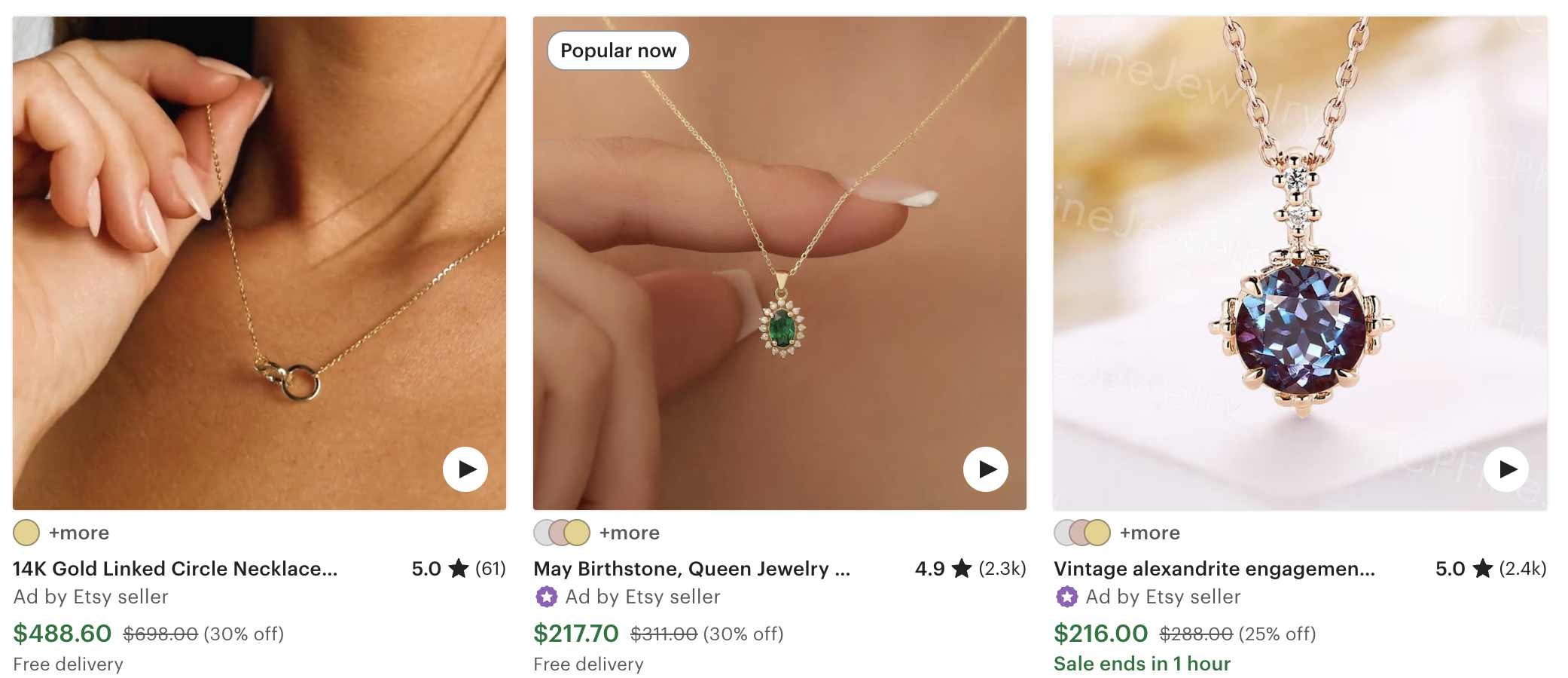Select the purple ad badge under the alexandrite listing
Viewport: 1568px width, 678px height.
click(x=1066, y=597)
